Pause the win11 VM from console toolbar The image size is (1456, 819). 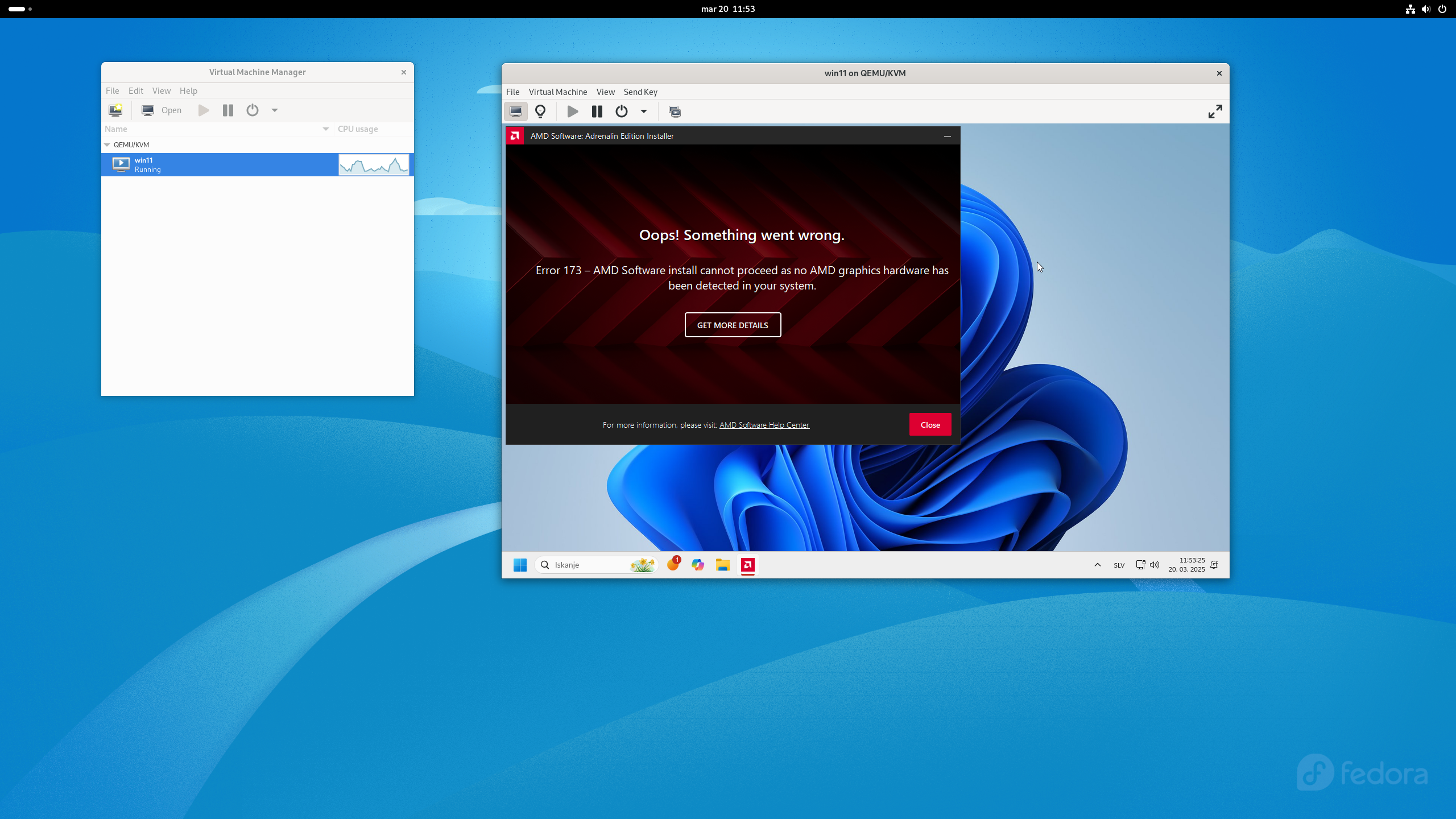tap(597, 111)
